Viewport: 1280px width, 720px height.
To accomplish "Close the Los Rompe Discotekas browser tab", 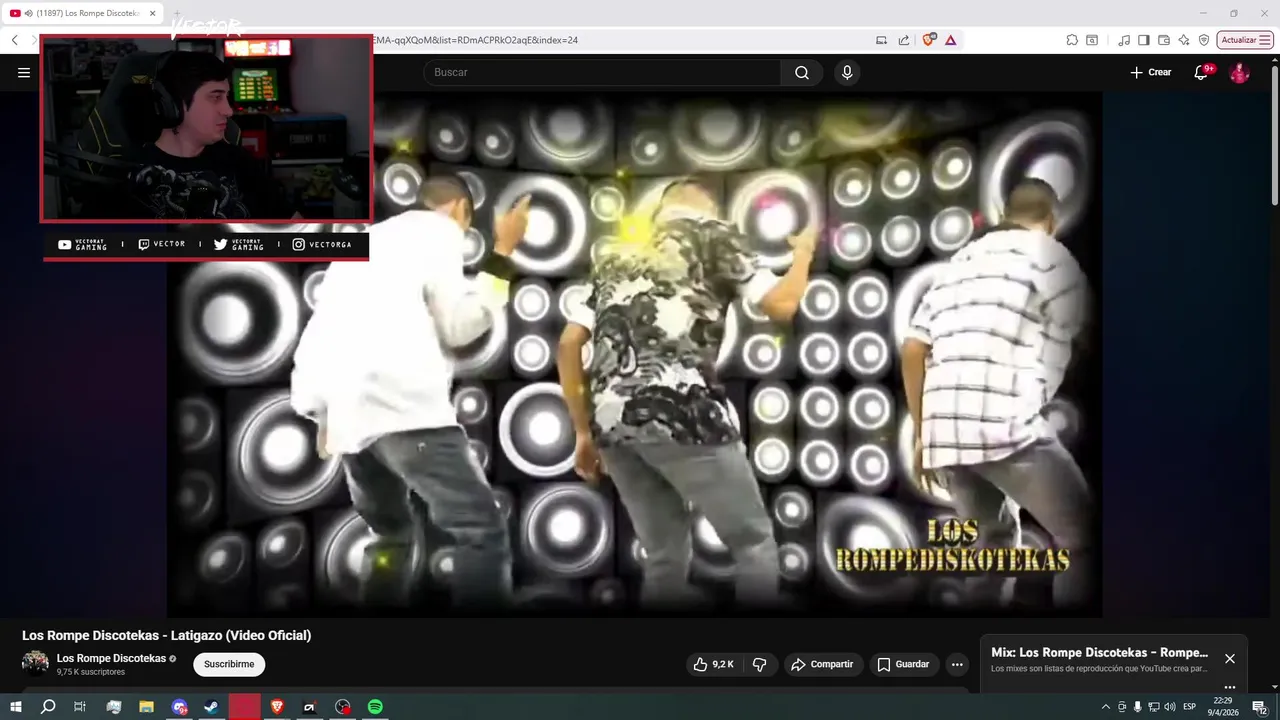I will tap(153, 13).
